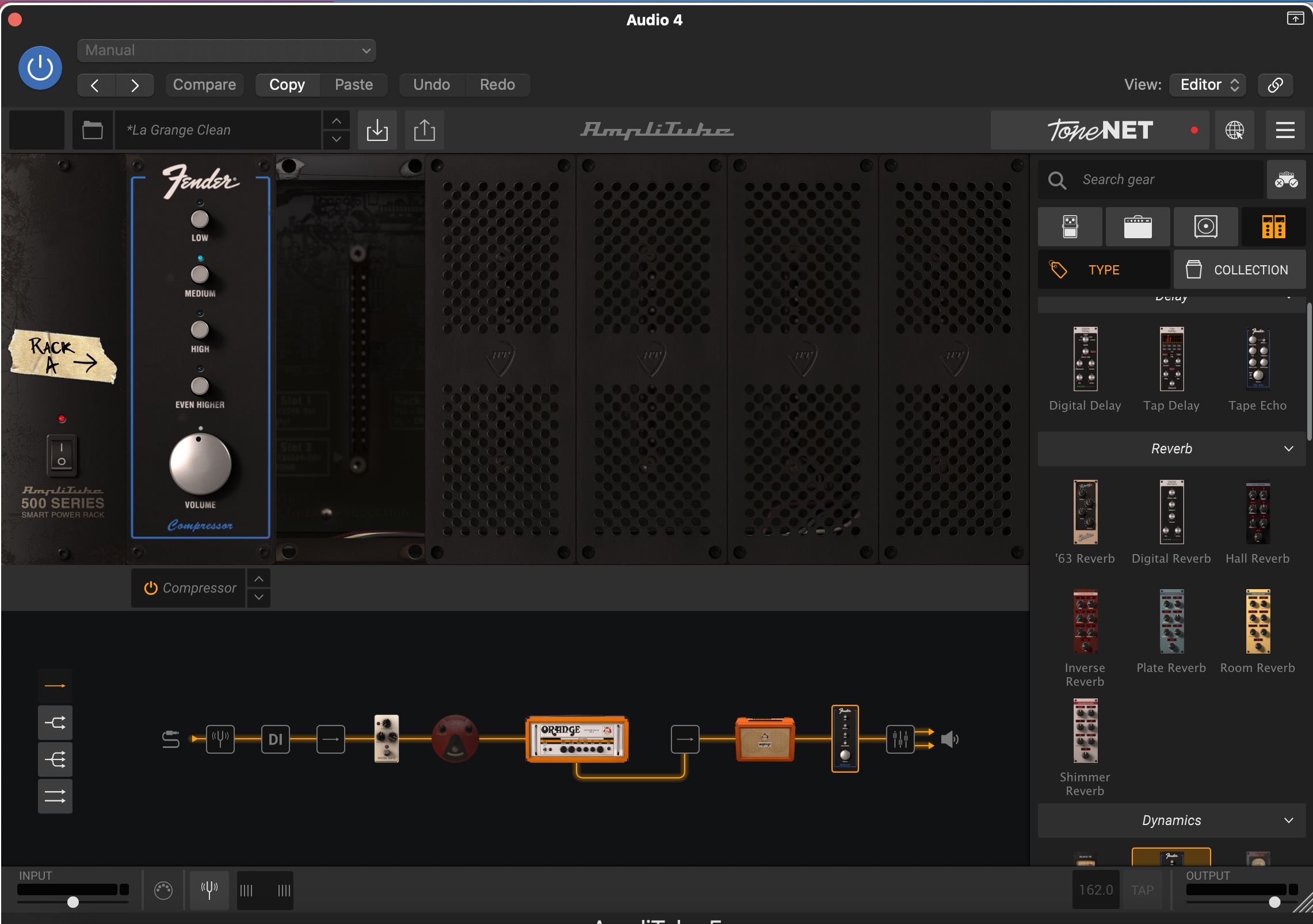This screenshot has width=1313, height=924.
Task: Select the Orange cabinet in chain
Action: click(765, 739)
